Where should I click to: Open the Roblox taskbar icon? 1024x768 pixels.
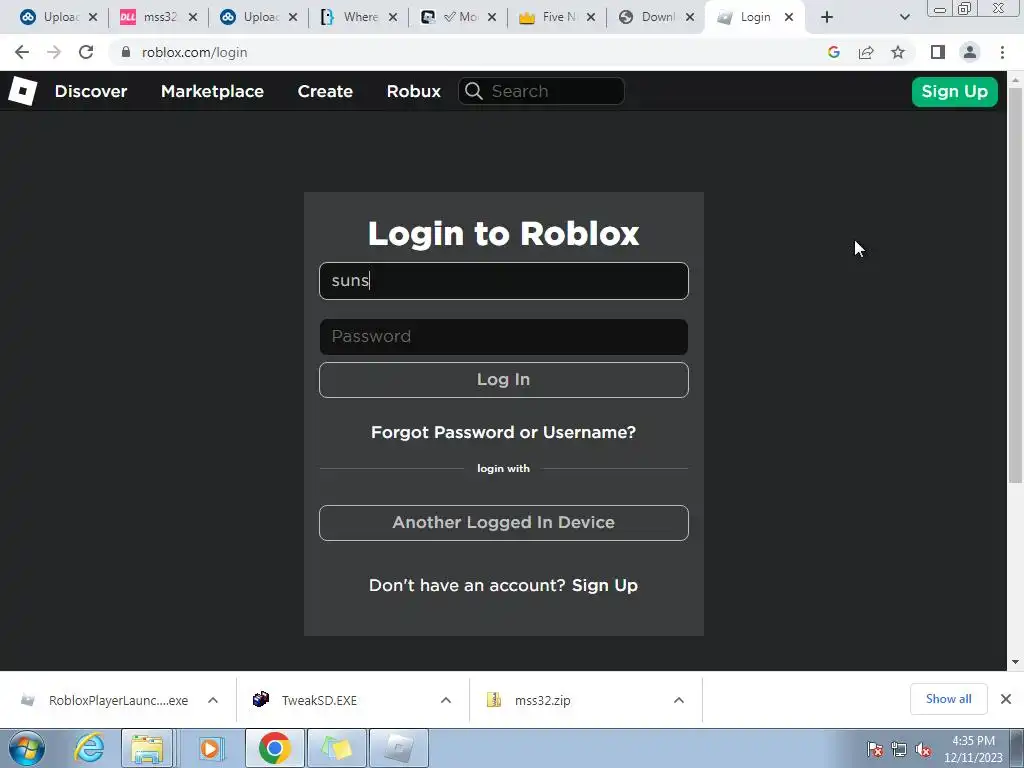click(x=399, y=748)
